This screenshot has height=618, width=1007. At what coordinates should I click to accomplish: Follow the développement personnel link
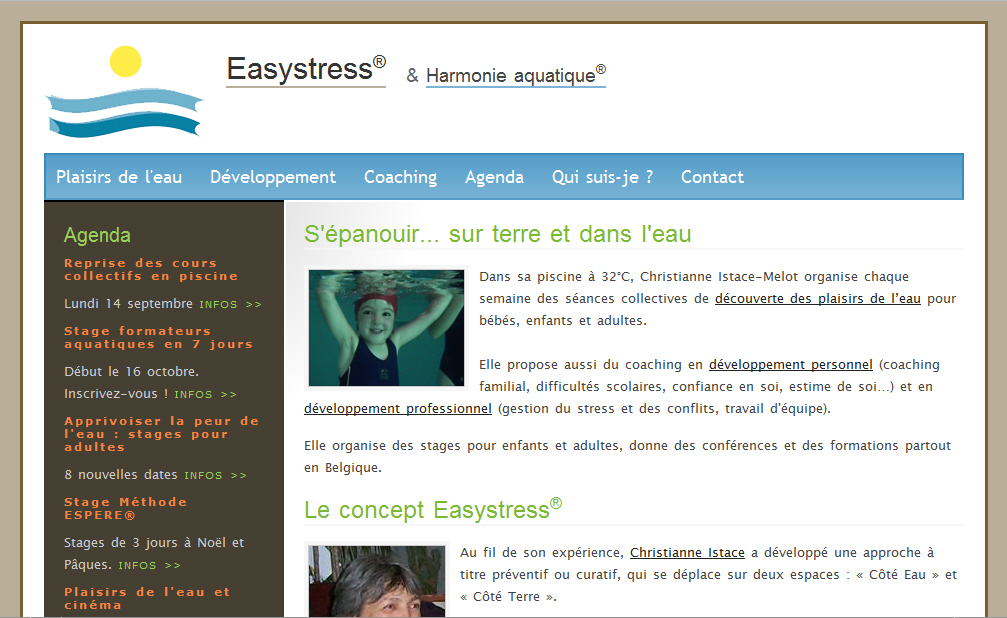(791, 365)
